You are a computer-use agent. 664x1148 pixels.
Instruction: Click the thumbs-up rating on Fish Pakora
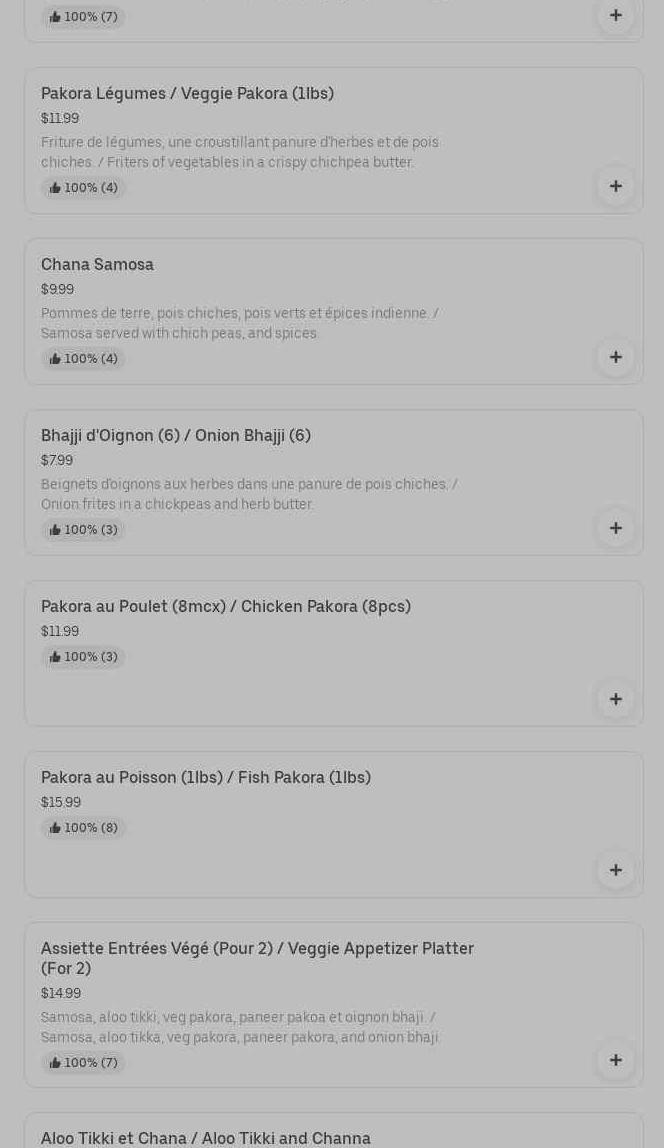[84, 828]
